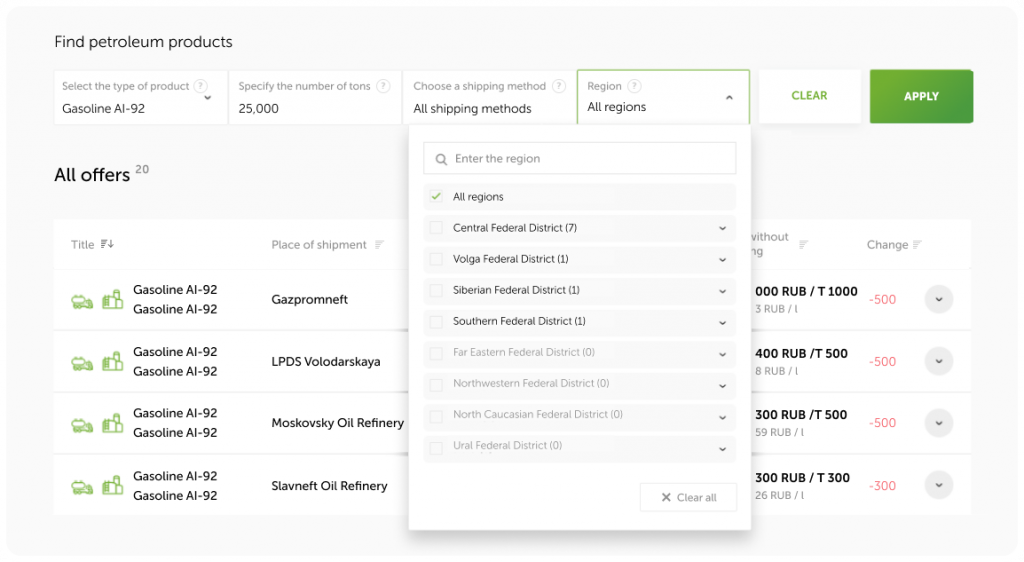Click the CLEAR filters button
The image size is (1024, 562).
pos(809,96)
